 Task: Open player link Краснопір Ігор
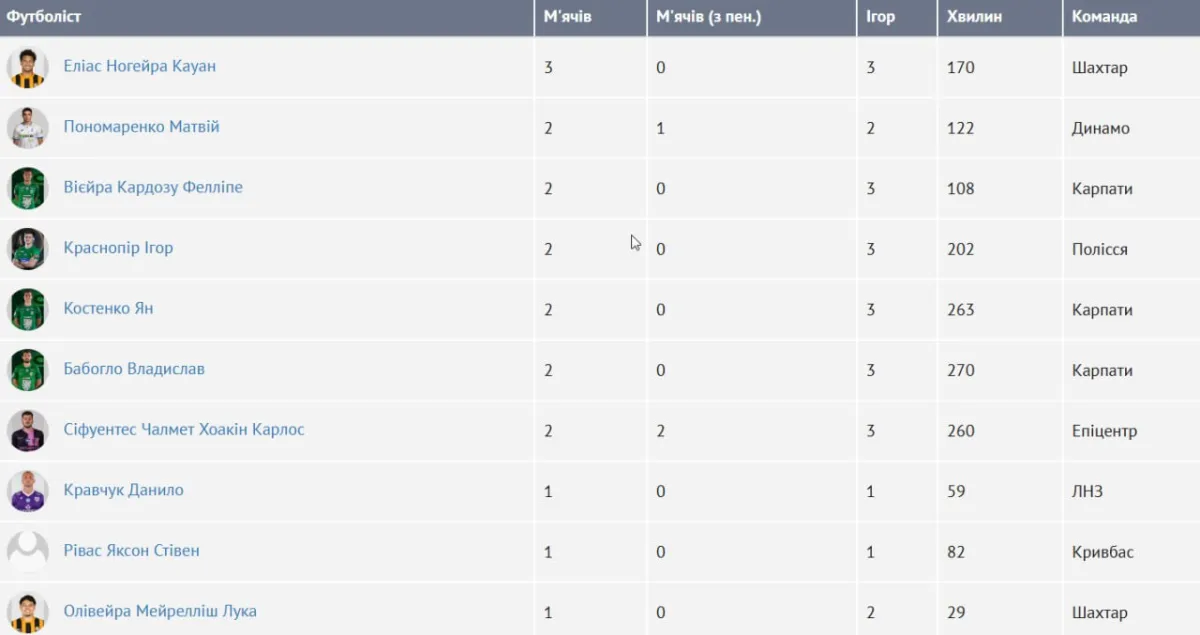[118, 248]
